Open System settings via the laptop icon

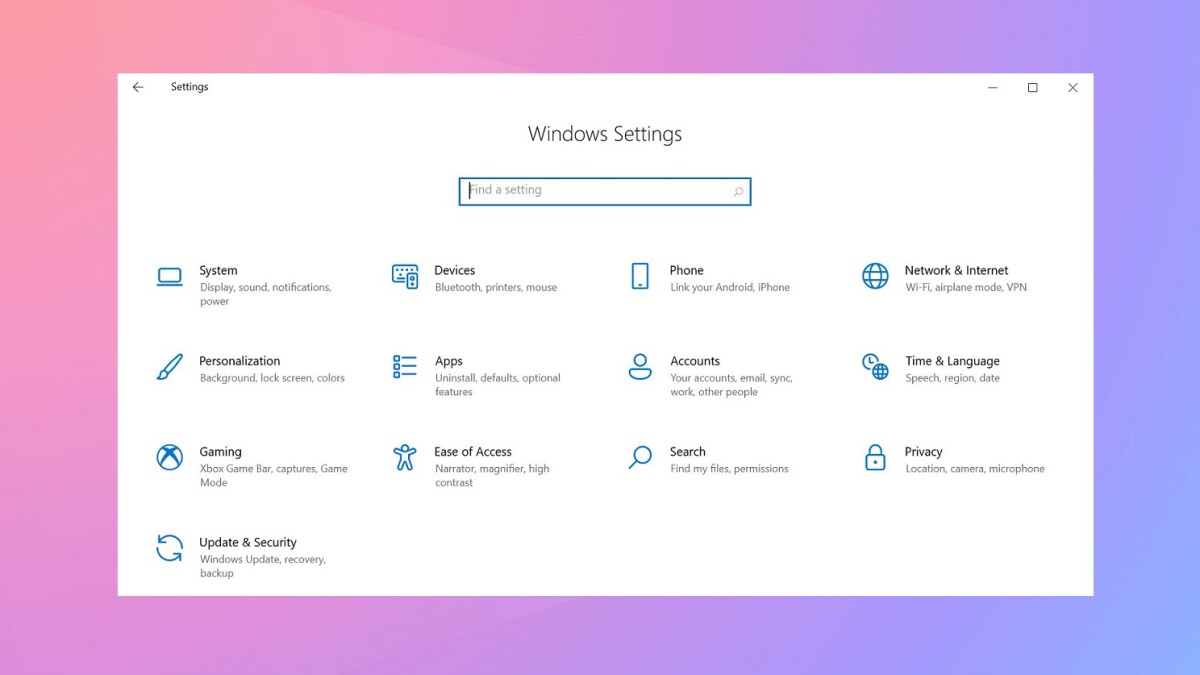[169, 276]
